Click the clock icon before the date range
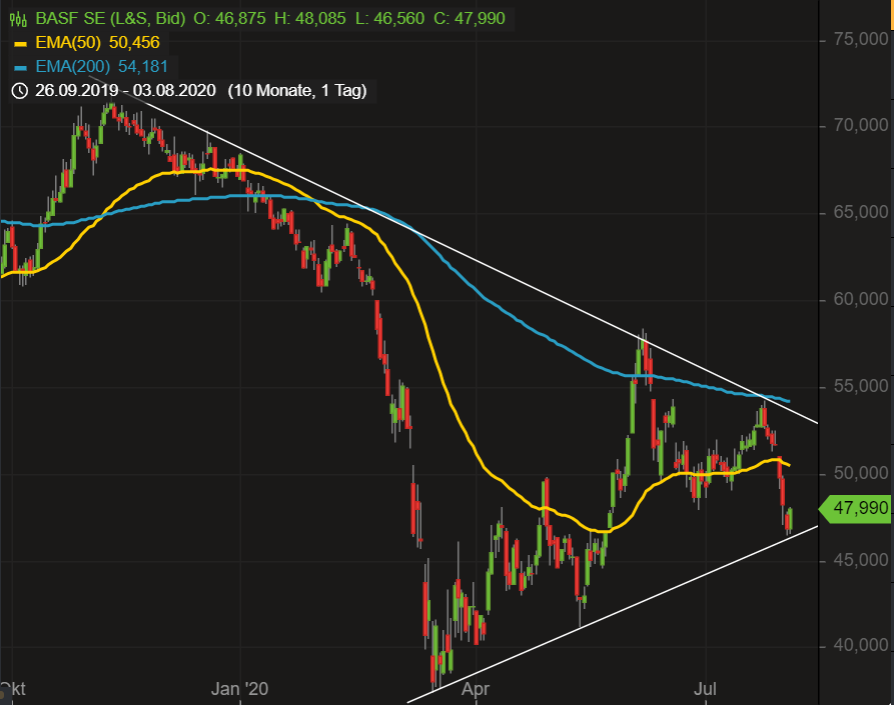894x705 pixels. pos(17,90)
